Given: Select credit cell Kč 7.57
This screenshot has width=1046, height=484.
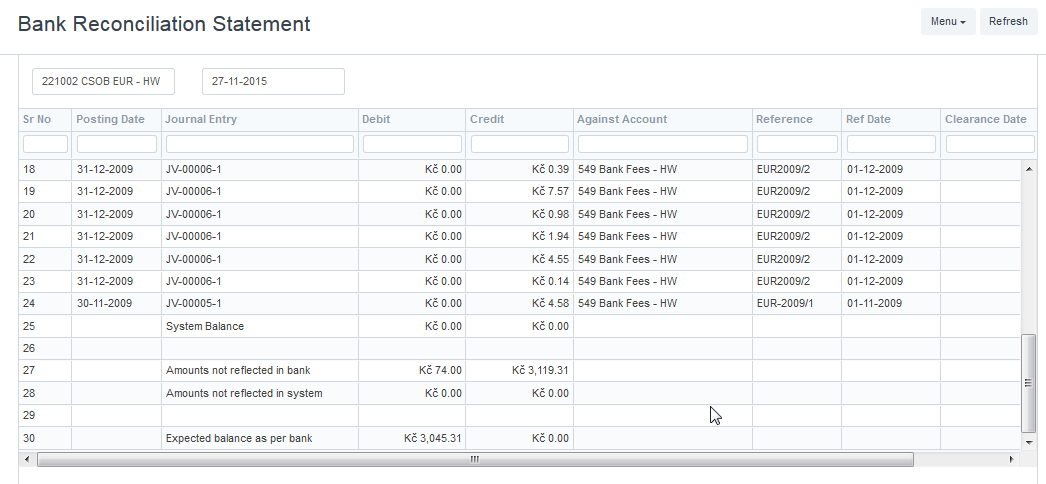Looking at the screenshot, I should (x=519, y=191).
